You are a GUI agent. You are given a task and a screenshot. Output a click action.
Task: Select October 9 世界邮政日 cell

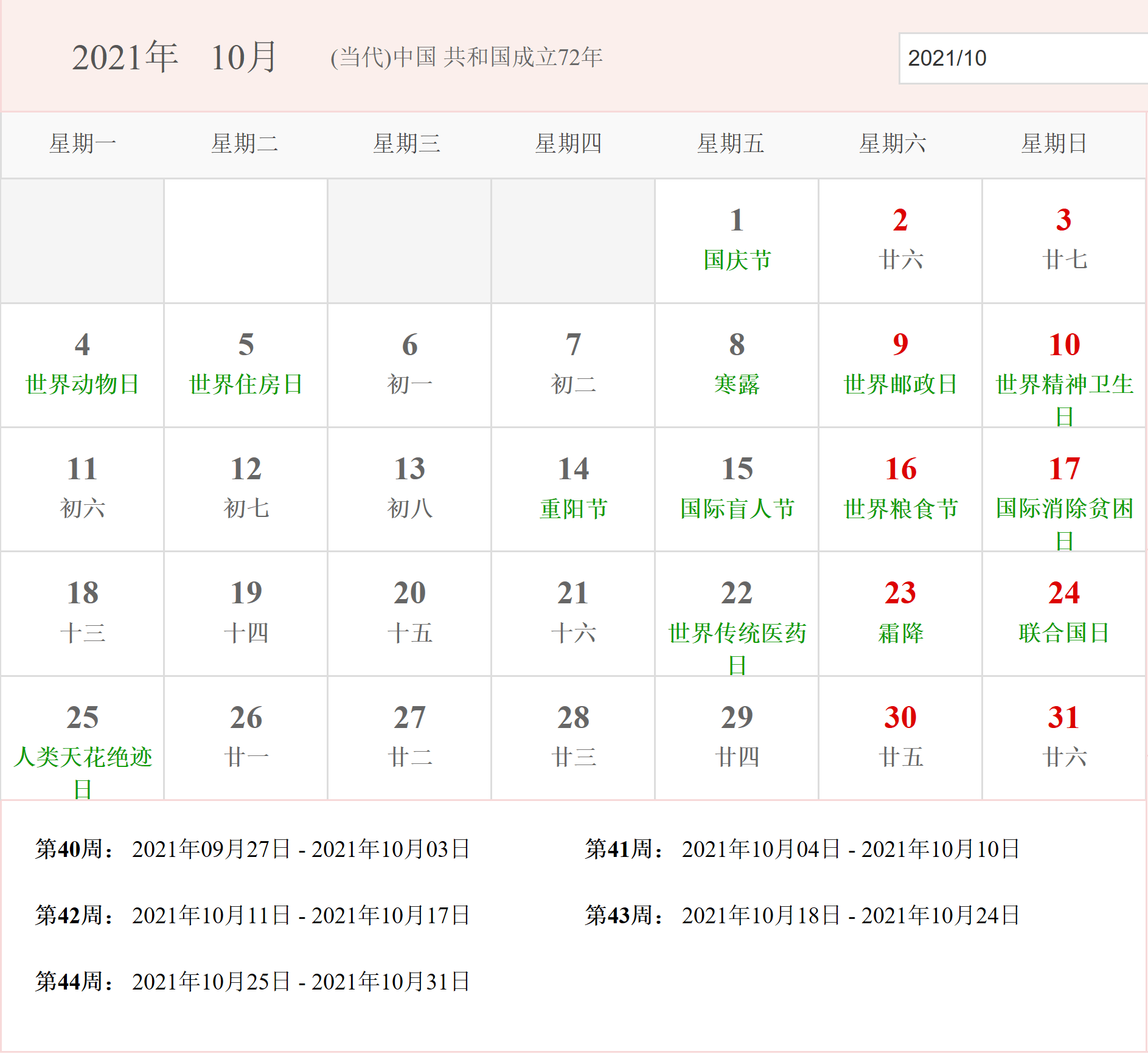(x=900, y=366)
